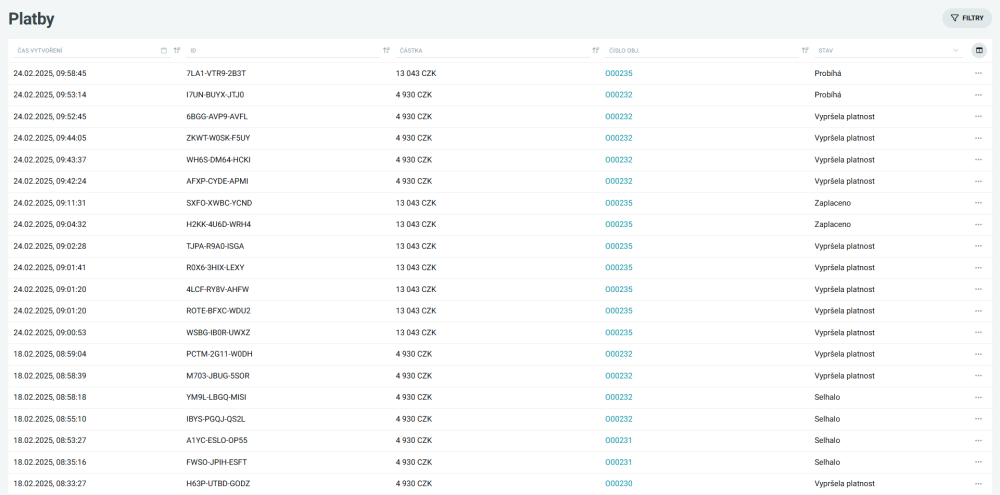Click Probíhá status for 7LA1-VTR9-2B3T
The width and height of the screenshot is (1000, 495).
coord(828,73)
